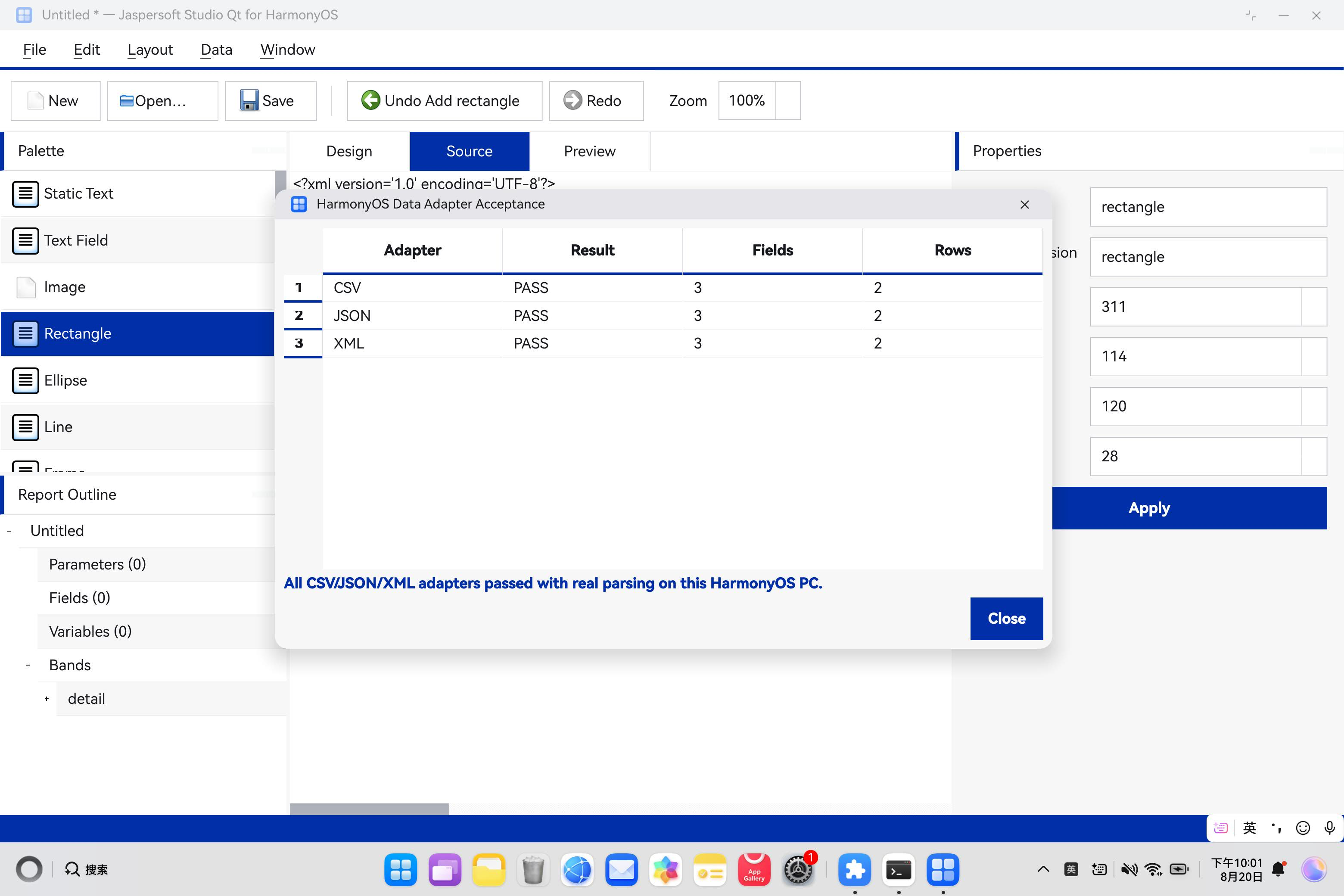The height and width of the screenshot is (896, 1344).
Task: Click the Rows column header
Action: [952, 250]
